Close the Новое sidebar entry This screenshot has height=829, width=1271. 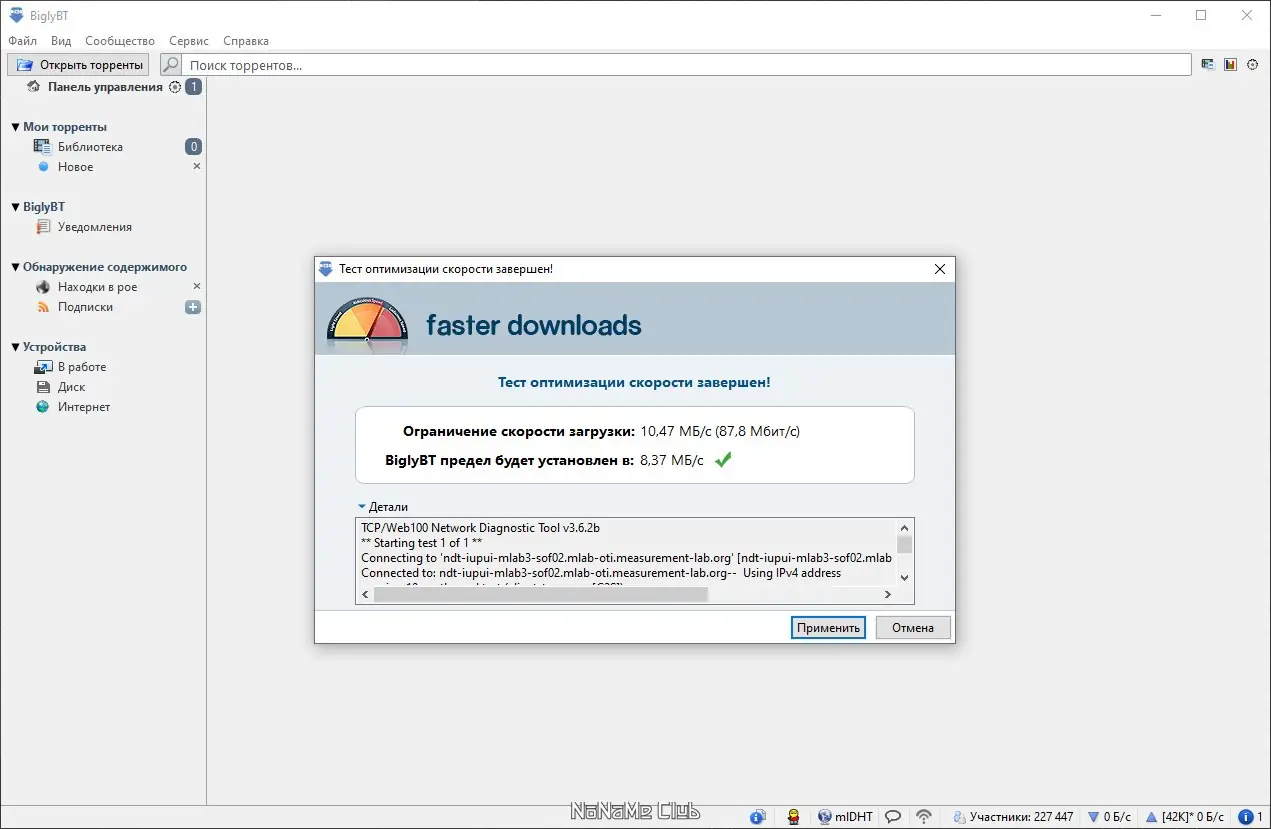[x=197, y=166]
